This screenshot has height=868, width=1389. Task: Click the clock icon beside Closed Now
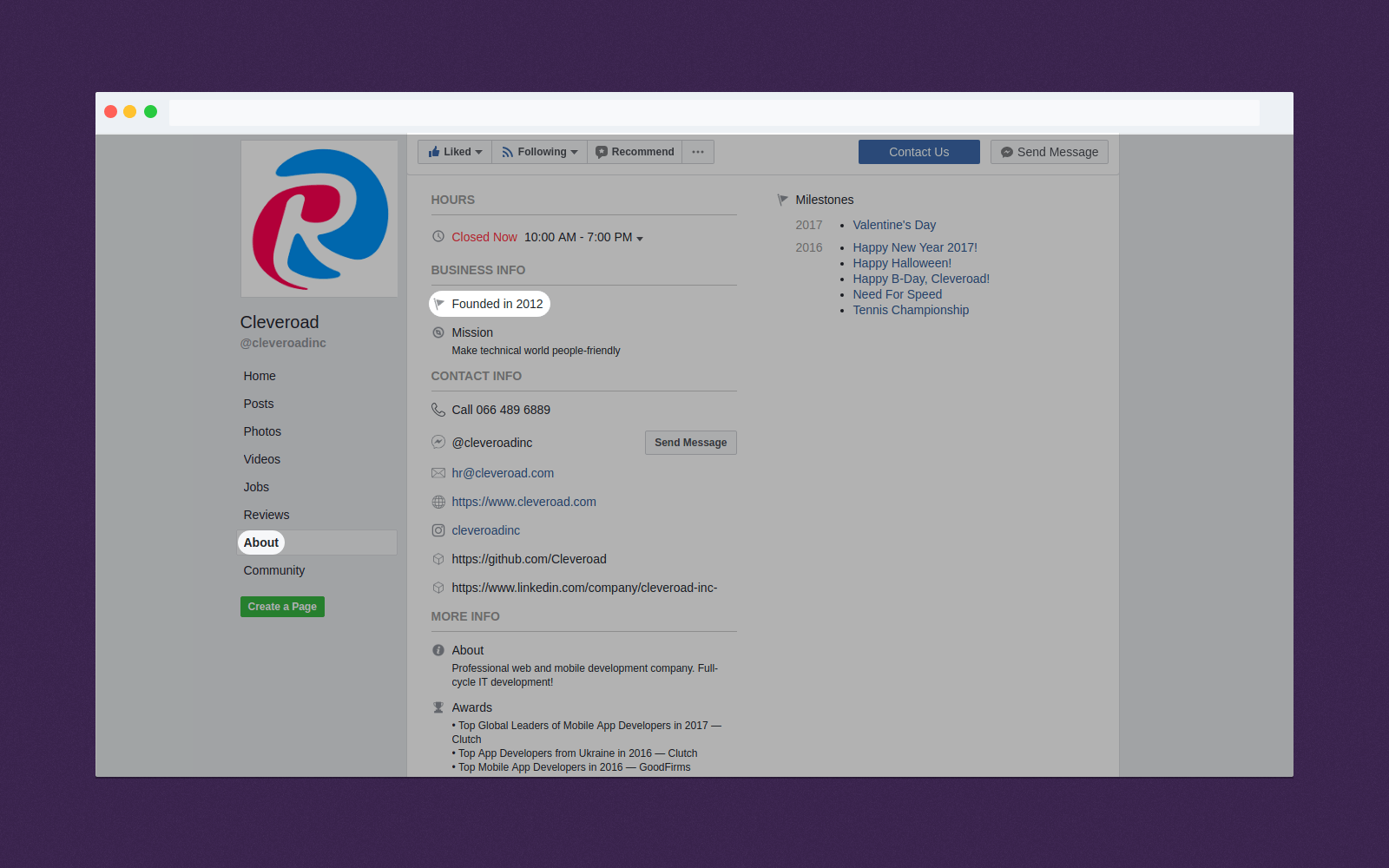pyautogui.click(x=438, y=236)
